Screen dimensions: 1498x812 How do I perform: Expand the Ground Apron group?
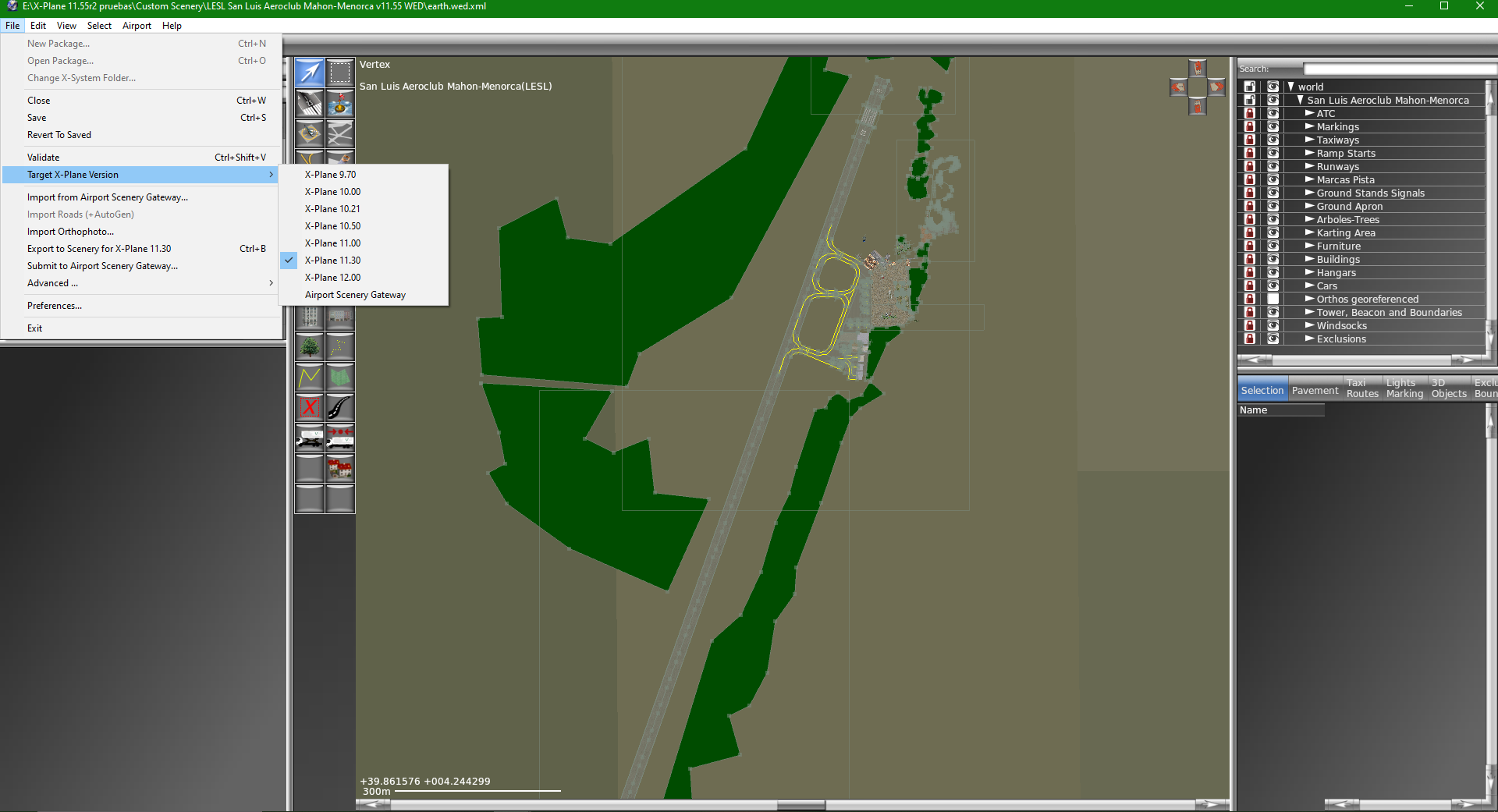(x=1310, y=206)
